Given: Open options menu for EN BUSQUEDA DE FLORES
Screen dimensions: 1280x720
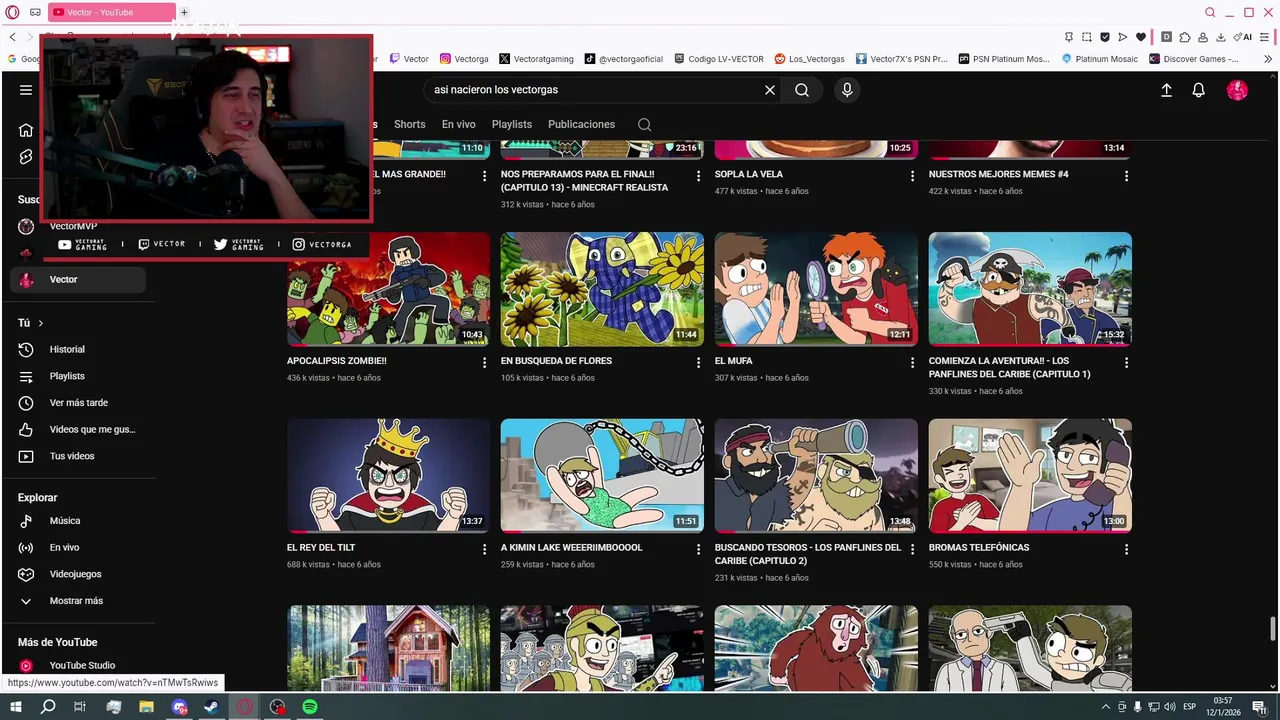Looking at the screenshot, I should [x=698, y=363].
